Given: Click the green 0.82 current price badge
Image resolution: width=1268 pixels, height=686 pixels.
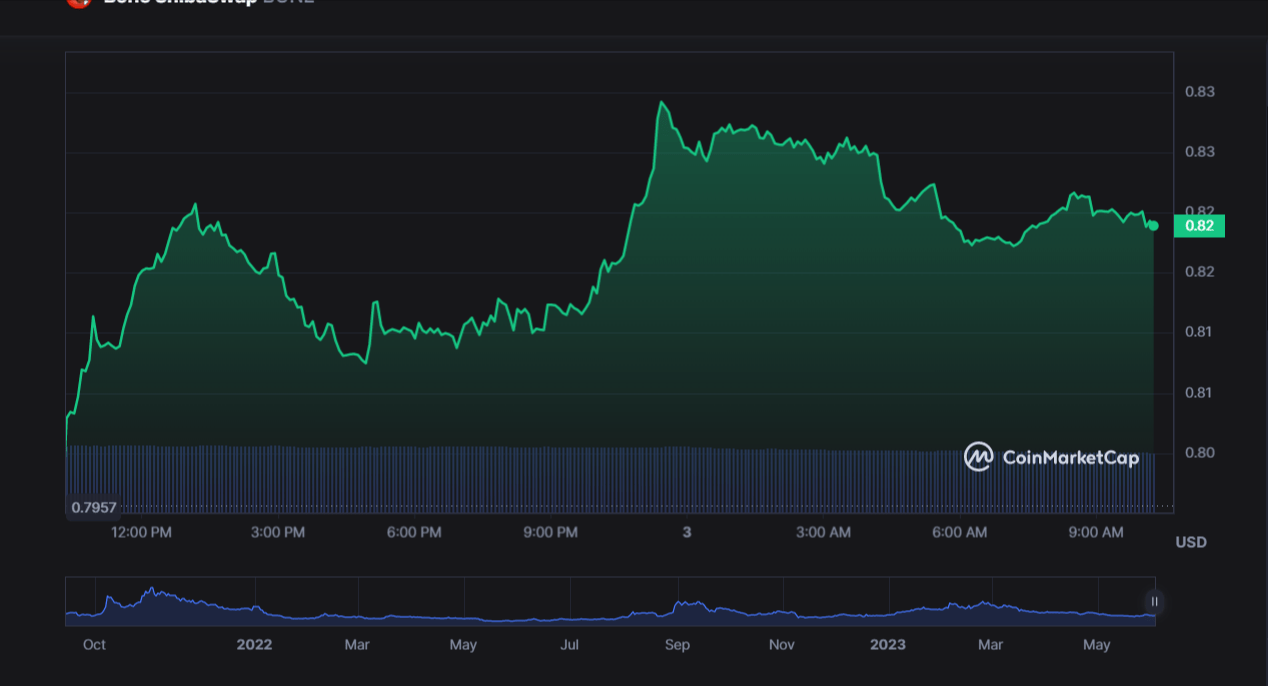Looking at the screenshot, I should [1199, 226].
